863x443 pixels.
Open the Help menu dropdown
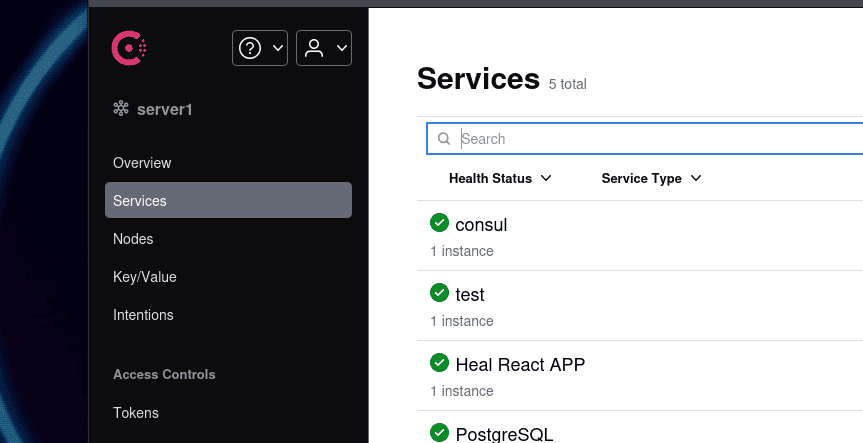tap(260, 48)
